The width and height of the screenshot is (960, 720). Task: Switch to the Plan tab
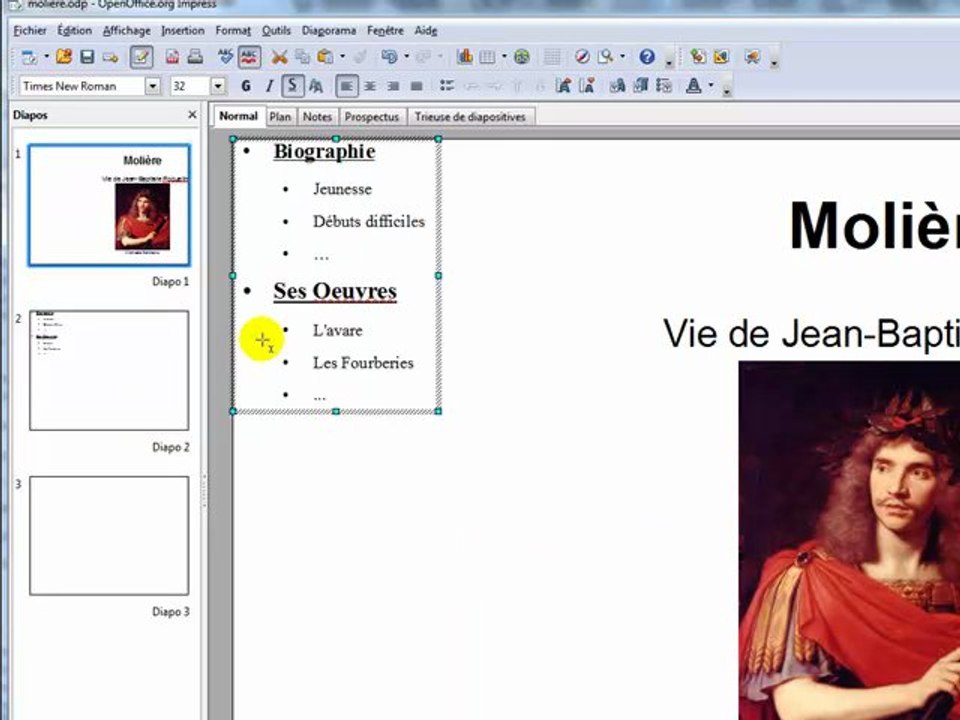tap(280, 116)
